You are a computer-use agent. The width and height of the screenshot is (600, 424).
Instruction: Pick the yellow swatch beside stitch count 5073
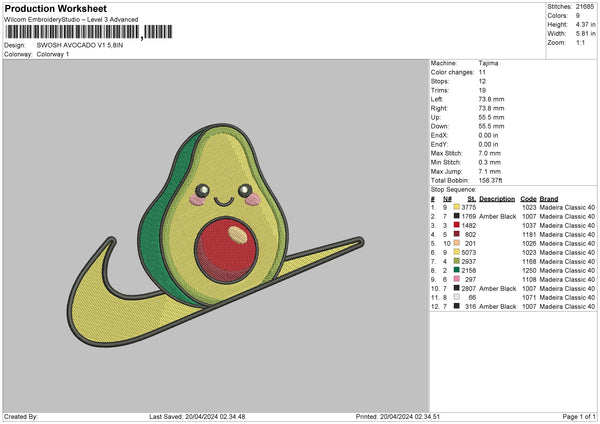point(457,252)
